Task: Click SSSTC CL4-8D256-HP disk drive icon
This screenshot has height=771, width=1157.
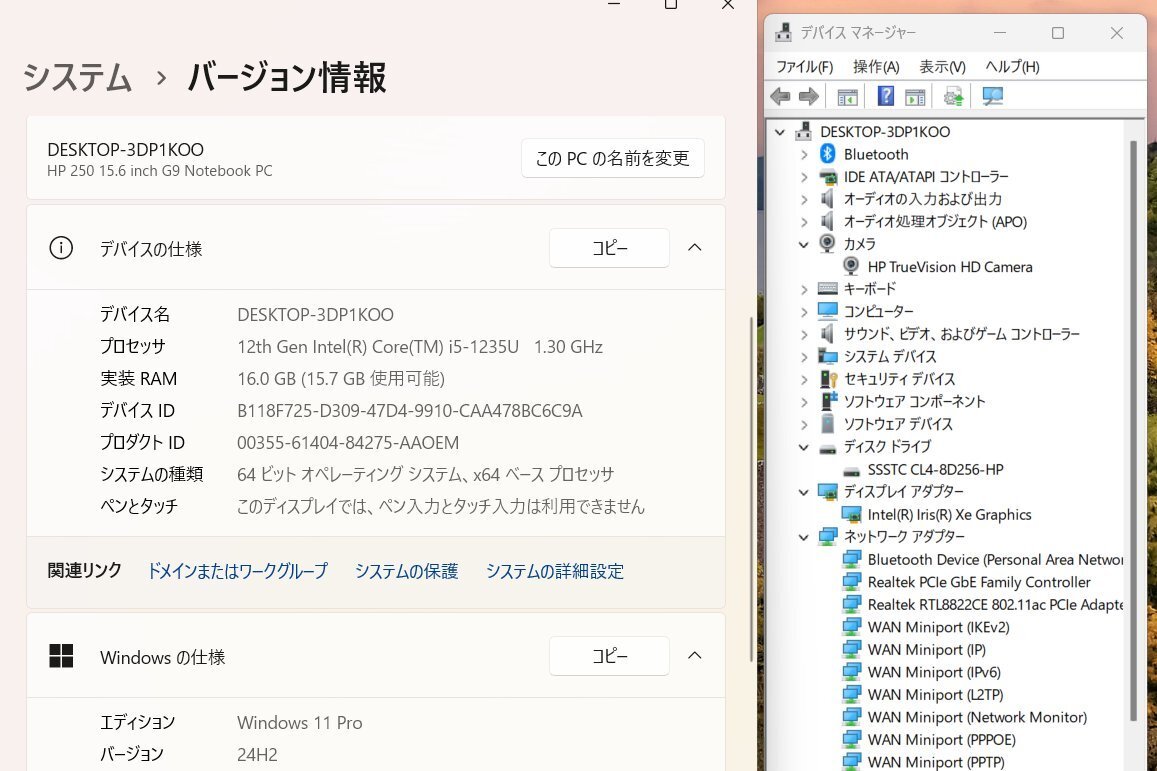Action: pyautogui.click(x=852, y=471)
